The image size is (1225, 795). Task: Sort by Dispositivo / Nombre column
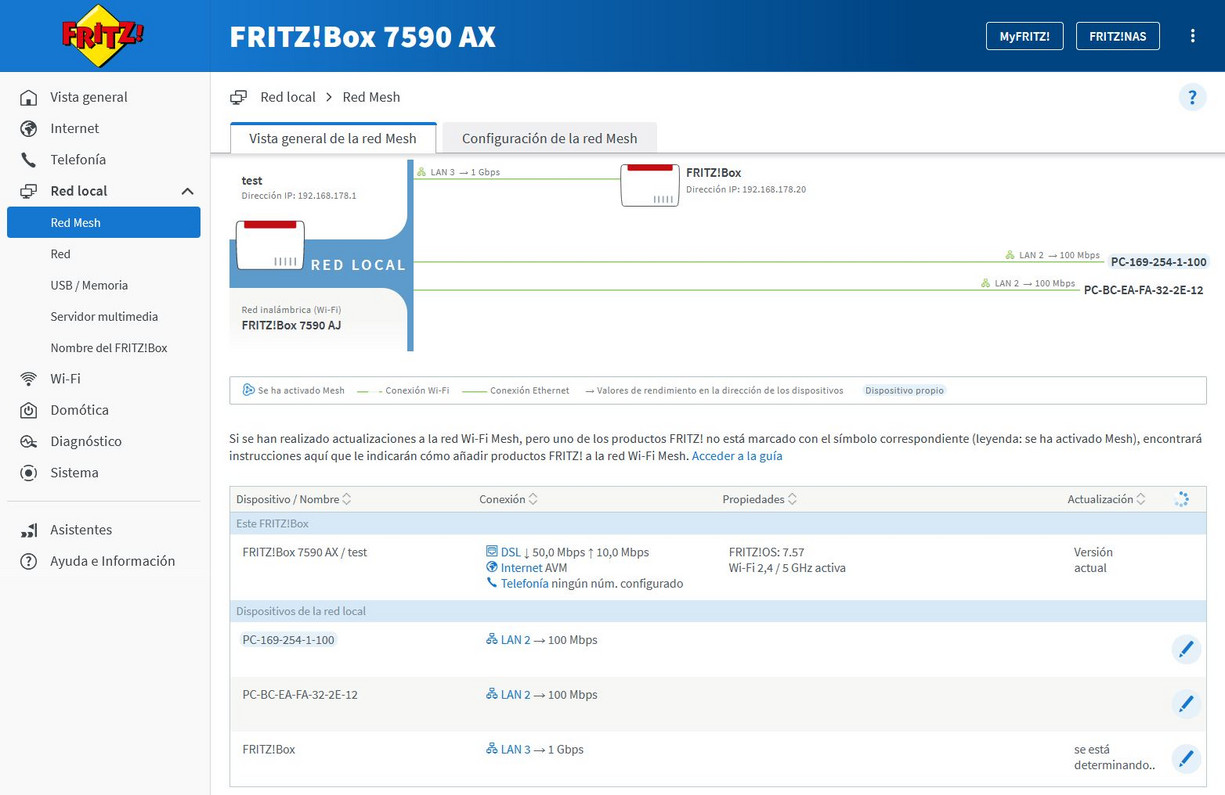click(x=293, y=499)
